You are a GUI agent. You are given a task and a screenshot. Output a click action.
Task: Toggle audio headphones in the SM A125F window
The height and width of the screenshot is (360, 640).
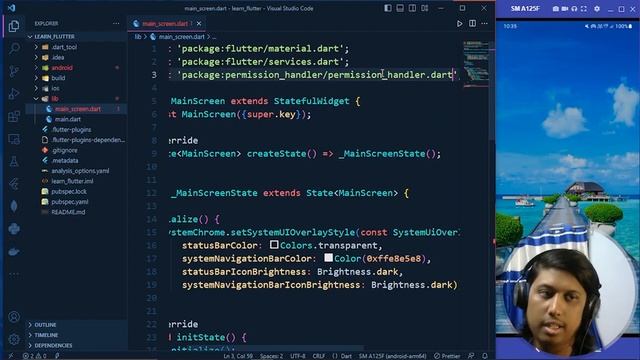pos(574,9)
